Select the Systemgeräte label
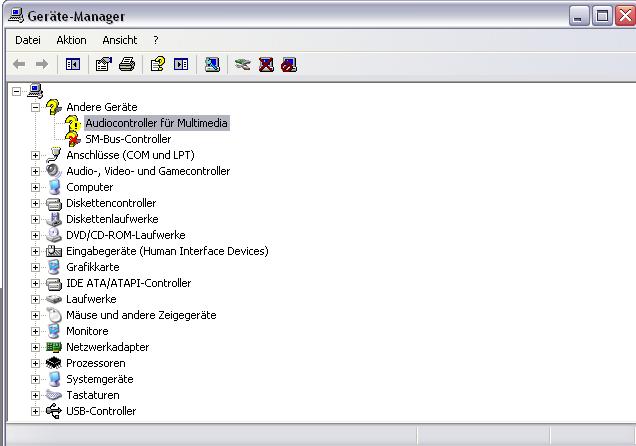Viewport: 636px width, 446px height. click(x=100, y=379)
